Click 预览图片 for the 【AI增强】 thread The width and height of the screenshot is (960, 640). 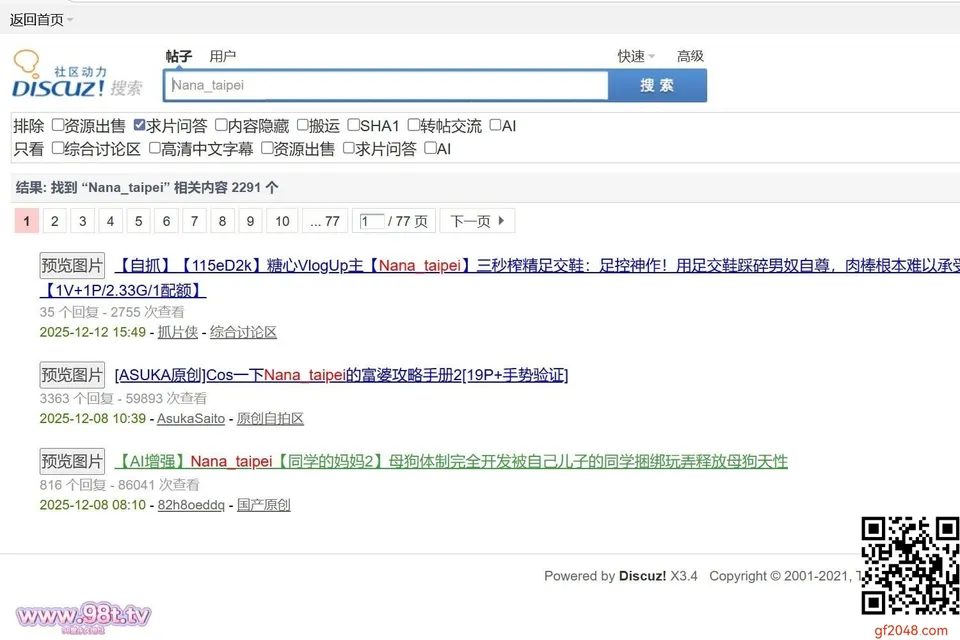72,461
